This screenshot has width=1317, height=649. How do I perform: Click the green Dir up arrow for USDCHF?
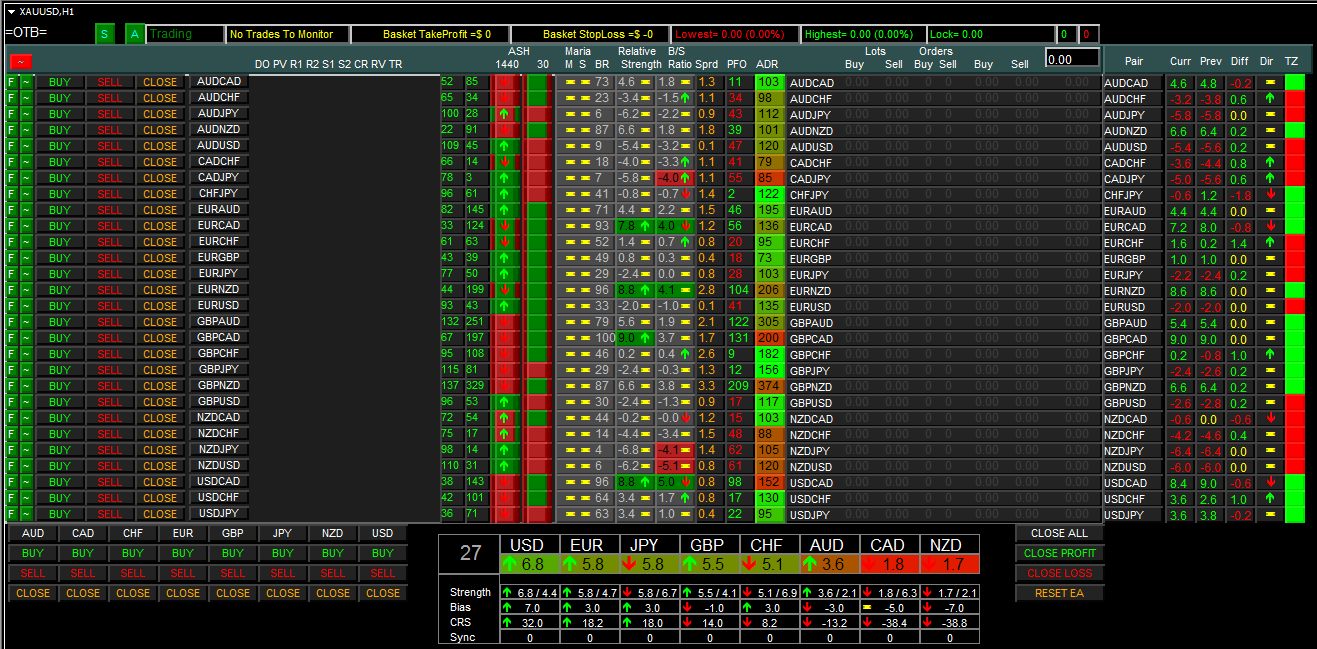[x=1270, y=499]
